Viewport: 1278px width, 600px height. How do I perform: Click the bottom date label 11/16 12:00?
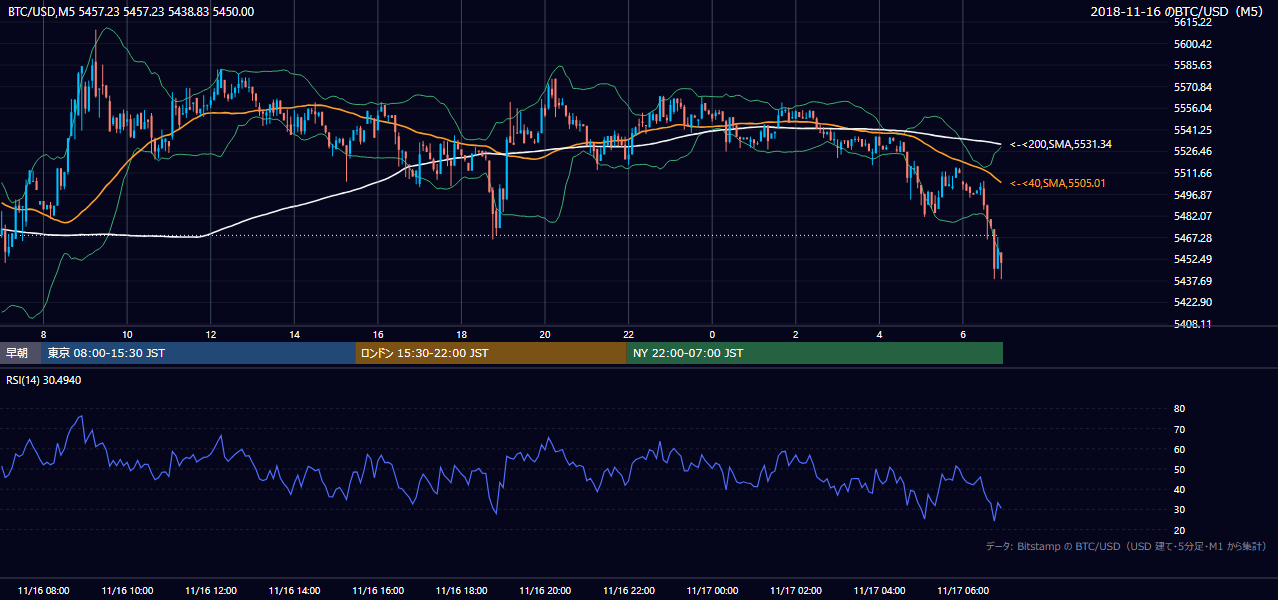[x=211, y=591]
